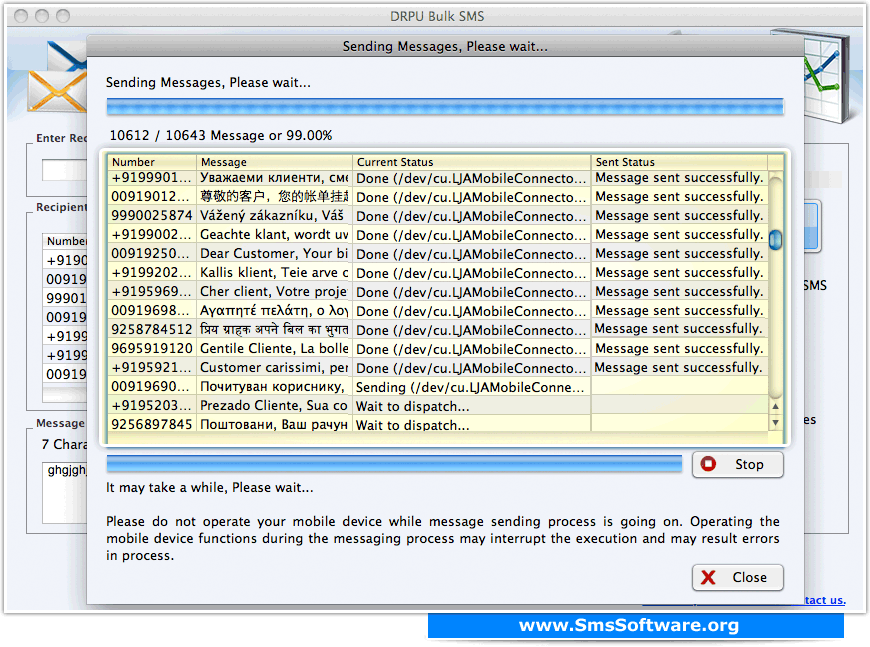The width and height of the screenshot is (870, 647).
Task: Click number cell '00919012...'
Action: coord(151,197)
